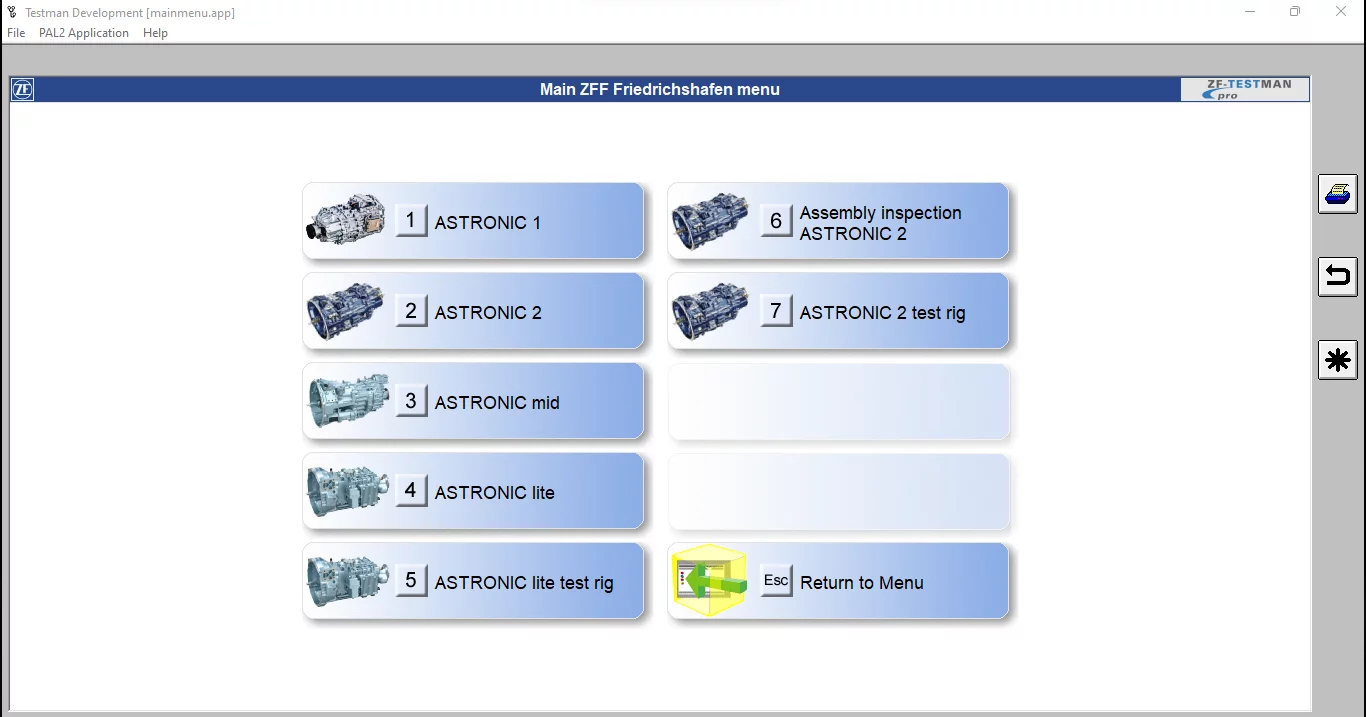Image resolution: width=1366 pixels, height=717 pixels.
Task: Click the ZF-TESTMAN pro logo
Action: [x=1244, y=90]
